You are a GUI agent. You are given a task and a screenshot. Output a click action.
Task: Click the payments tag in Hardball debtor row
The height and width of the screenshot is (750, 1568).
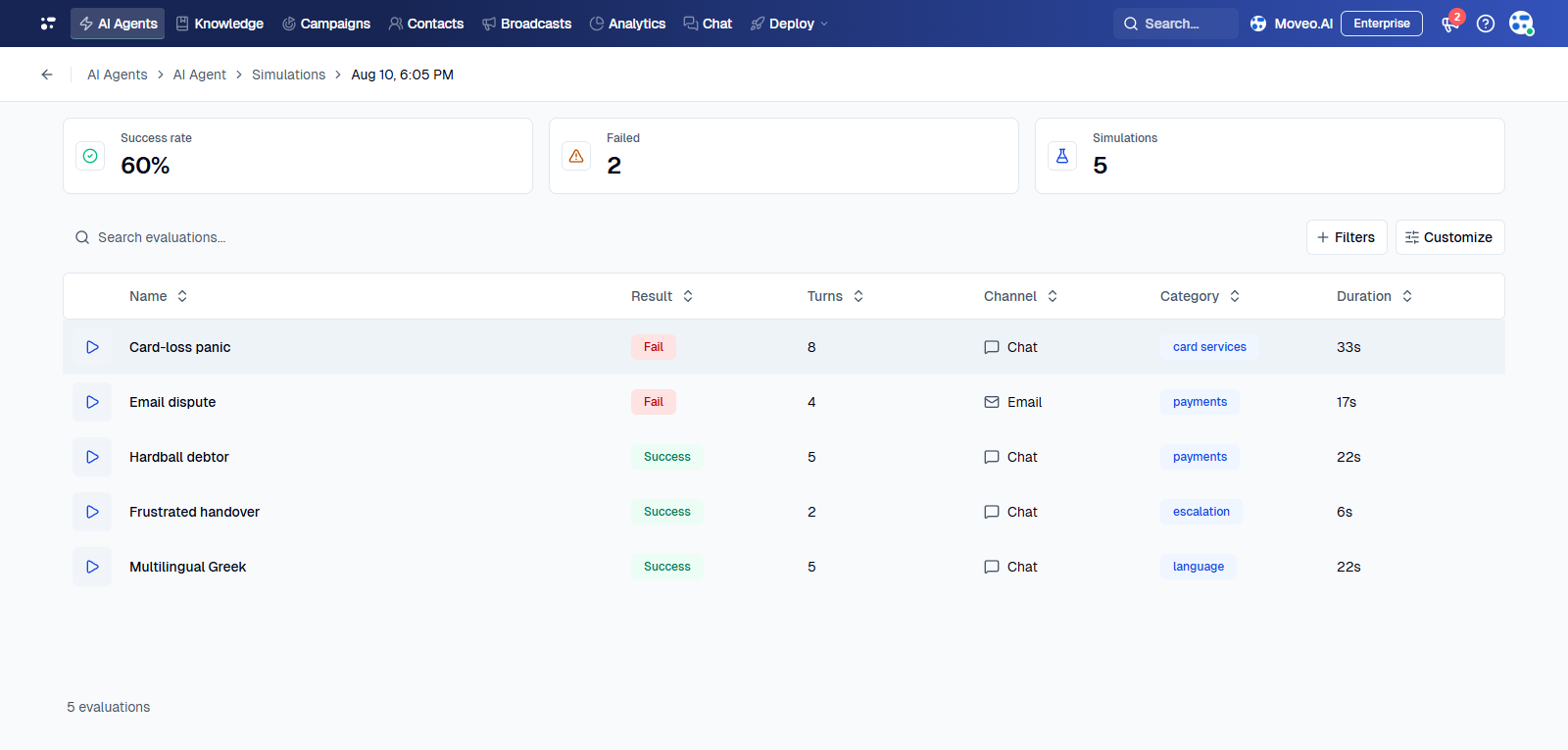(x=1200, y=457)
